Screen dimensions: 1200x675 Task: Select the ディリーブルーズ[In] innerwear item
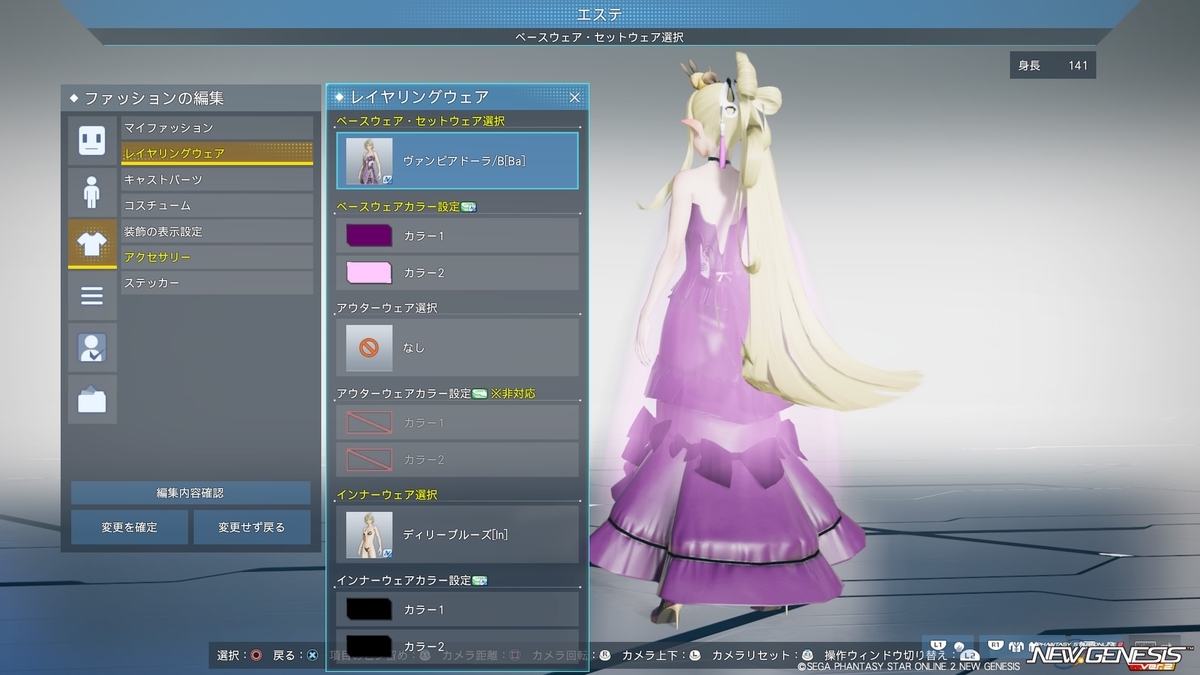point(457,534)
